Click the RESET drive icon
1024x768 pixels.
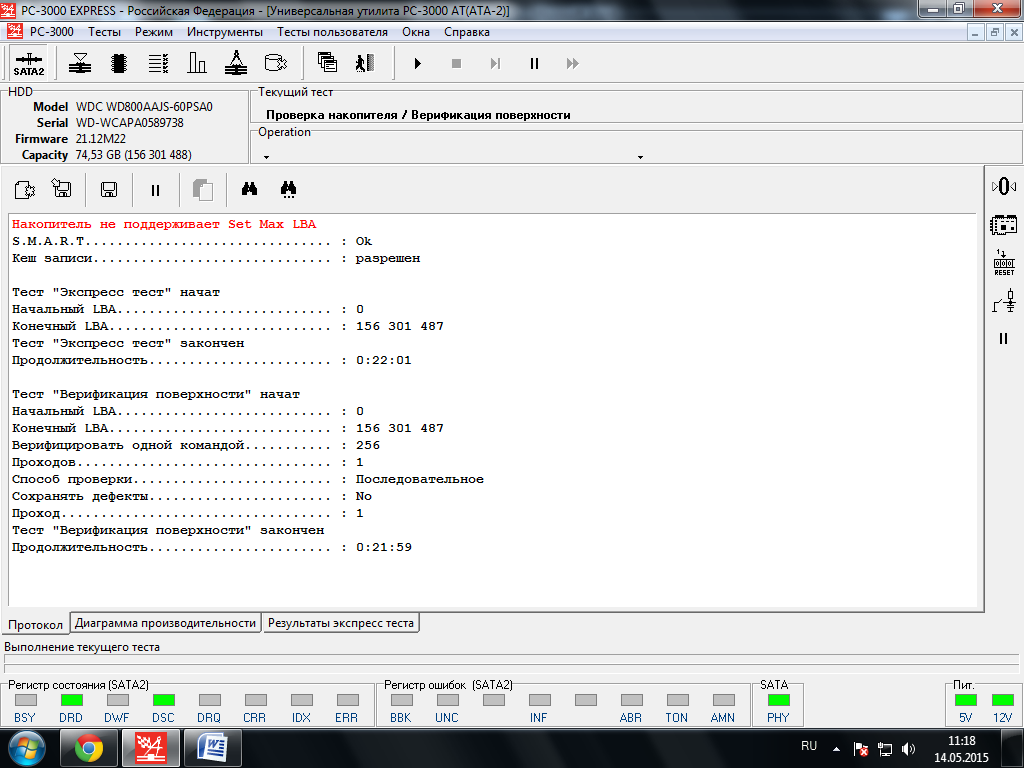pos(1004,263)
